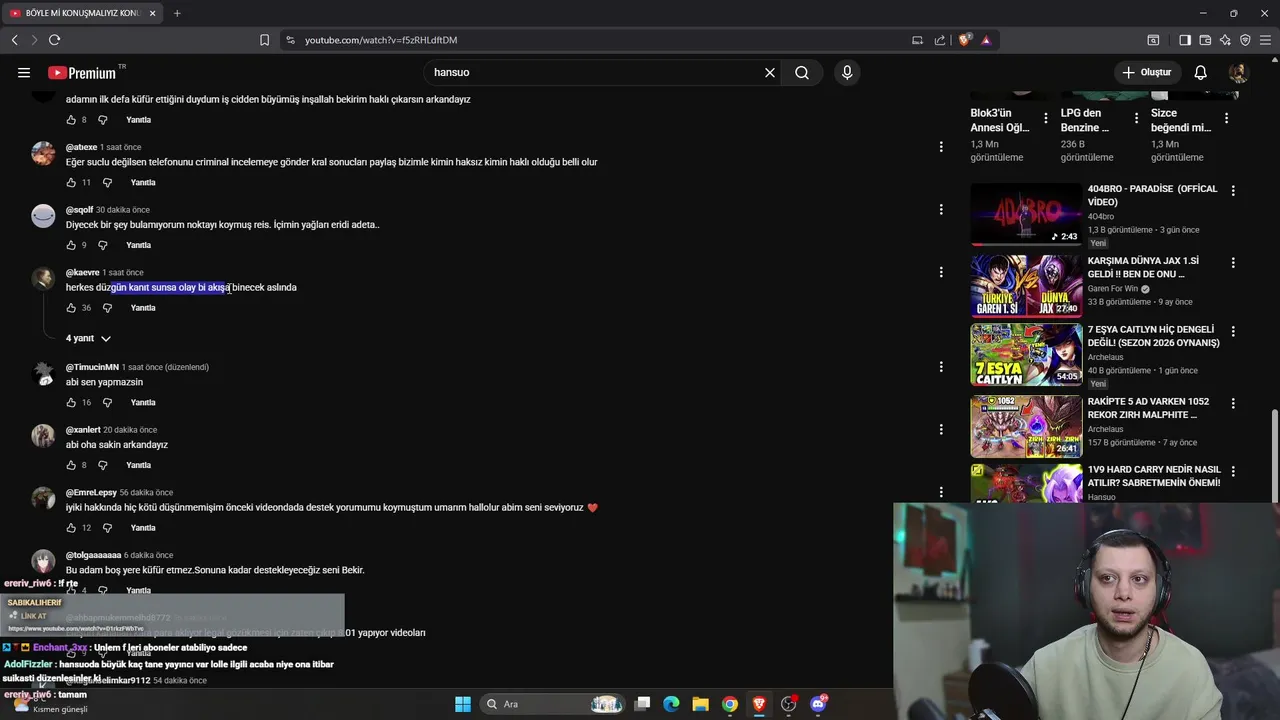Like @TimucinMN's comment

71,402
